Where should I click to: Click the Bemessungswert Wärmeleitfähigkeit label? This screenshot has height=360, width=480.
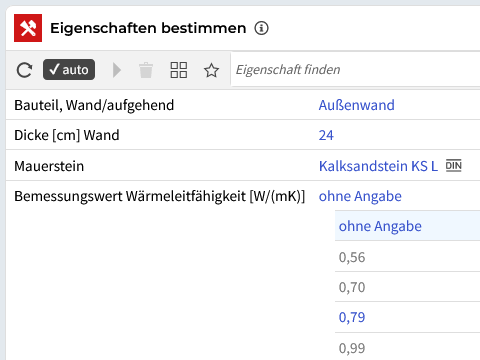[x=160, y=196]
